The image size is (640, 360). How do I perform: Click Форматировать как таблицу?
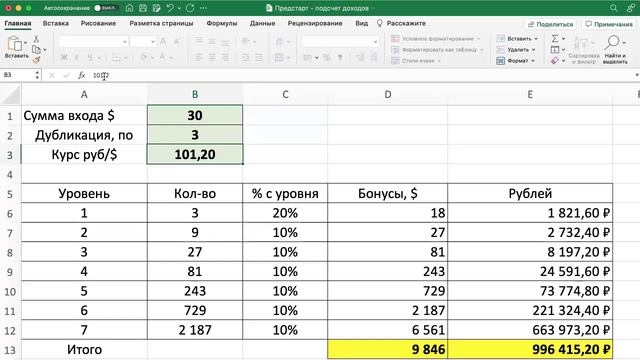tap(437, 50)
